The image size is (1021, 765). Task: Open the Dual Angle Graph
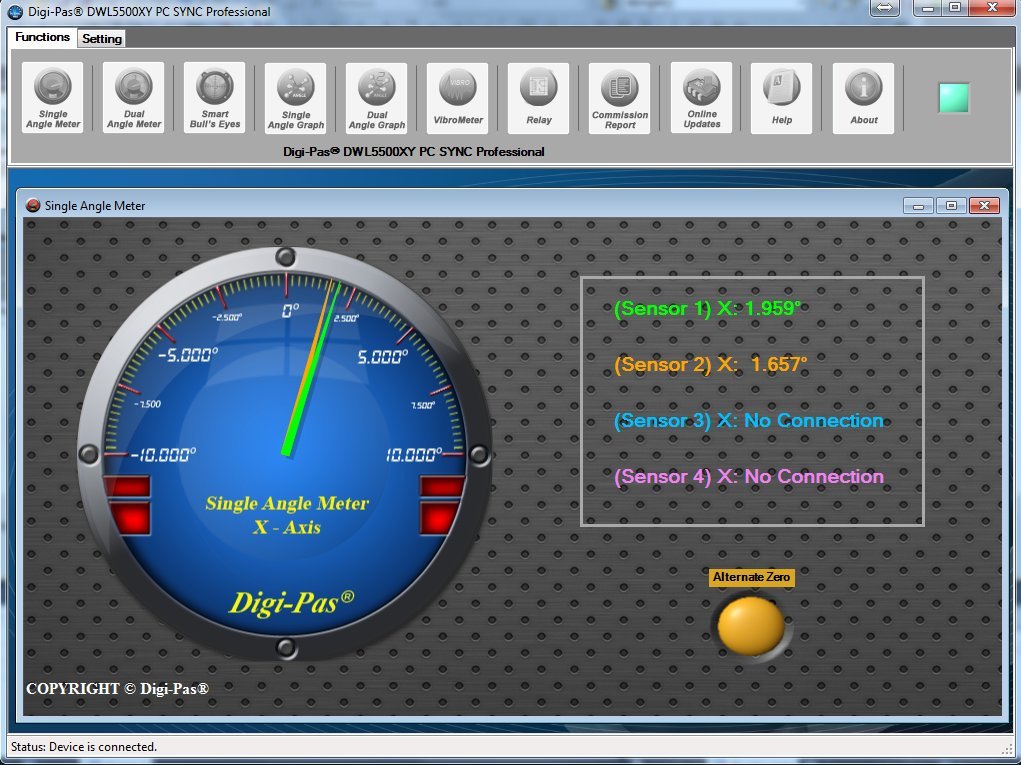point(377,98)
